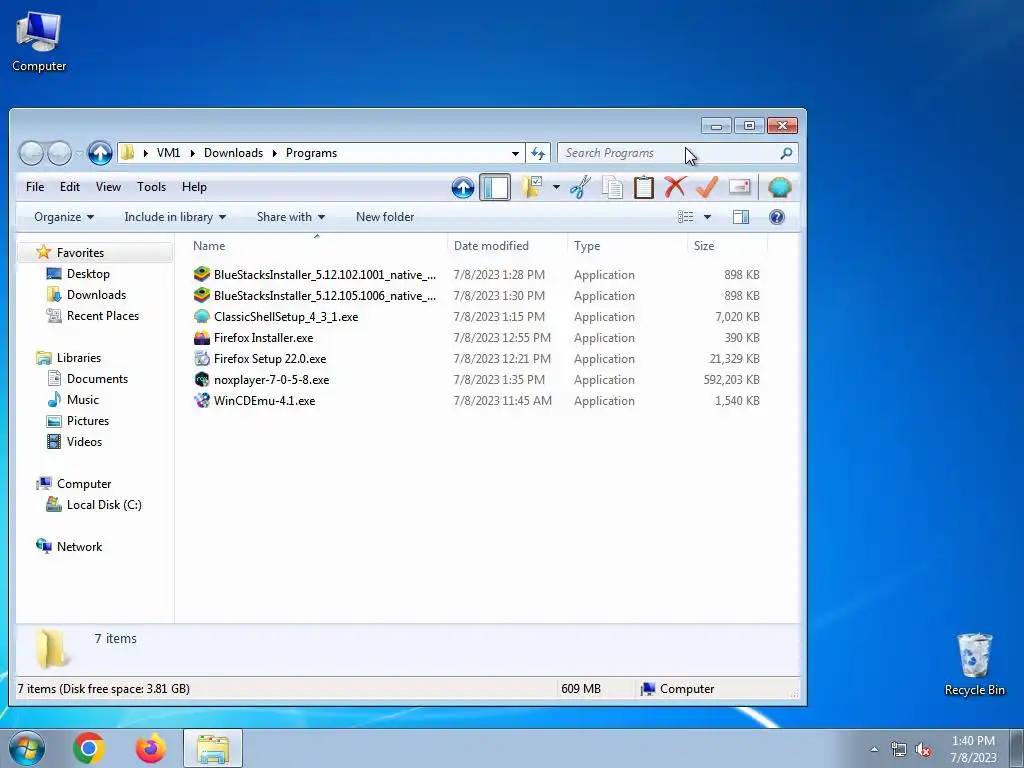Toggle the navigation pane button in Classic toolbar
Screen dimensions: 1024x768
(x=495, y=187)
